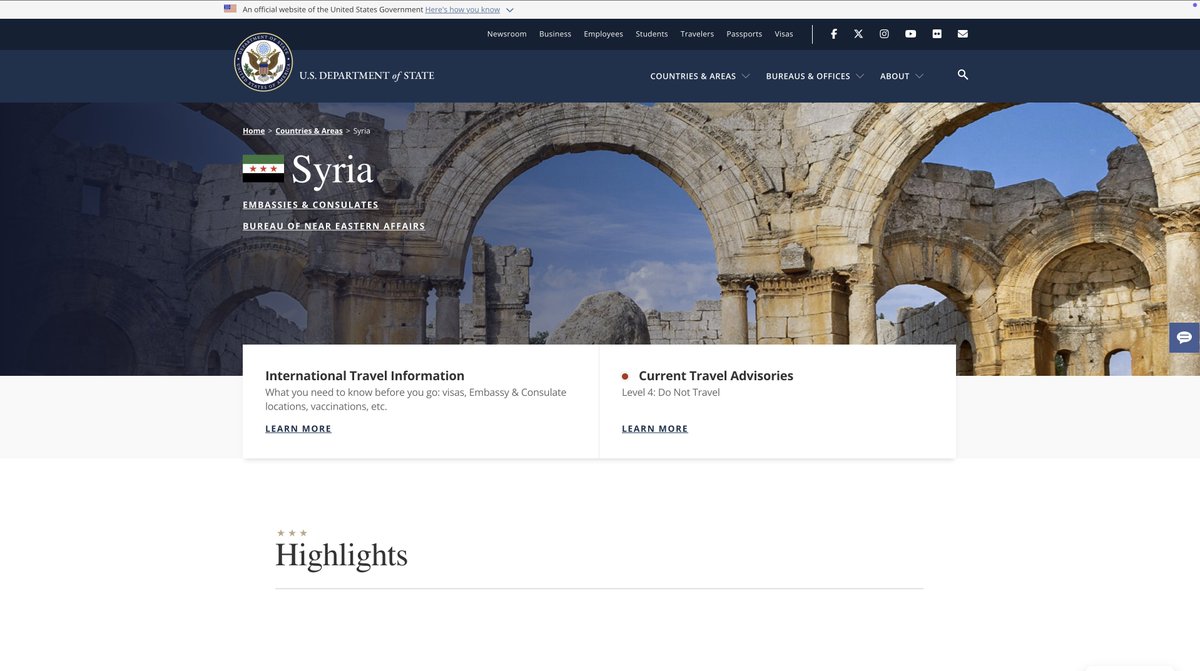Click the red advisory level indicator dot
The height and width of the screenshot is (671, 1200).
[x=624, y=376]
